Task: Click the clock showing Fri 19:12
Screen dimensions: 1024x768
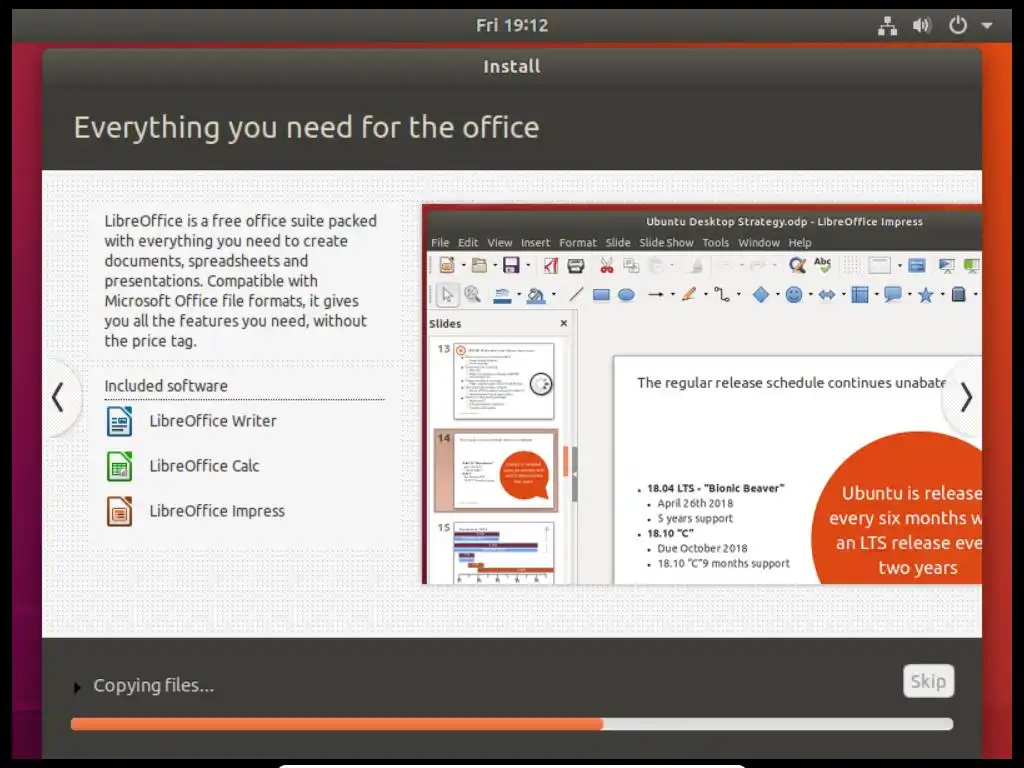Action: point(512,25)
